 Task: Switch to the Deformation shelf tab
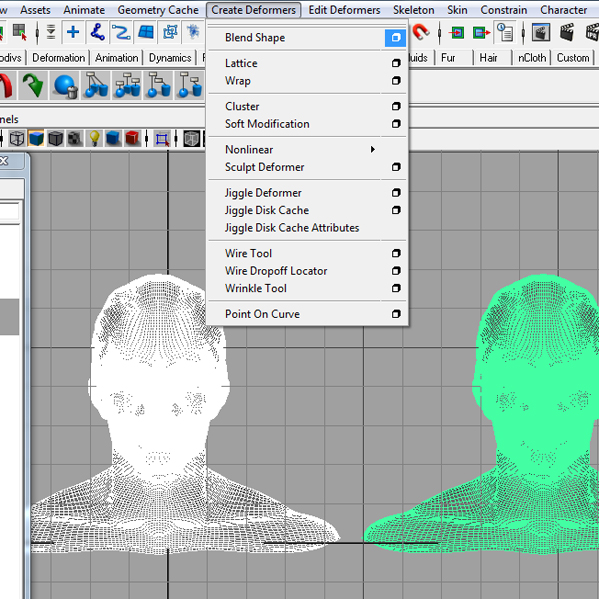pos(58,58)
